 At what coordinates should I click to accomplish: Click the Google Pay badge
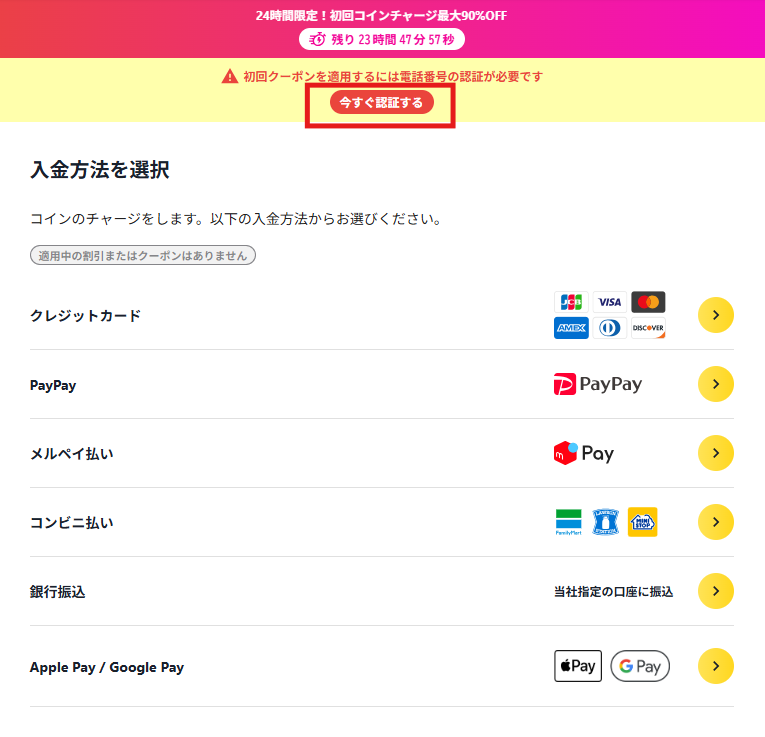640,666
